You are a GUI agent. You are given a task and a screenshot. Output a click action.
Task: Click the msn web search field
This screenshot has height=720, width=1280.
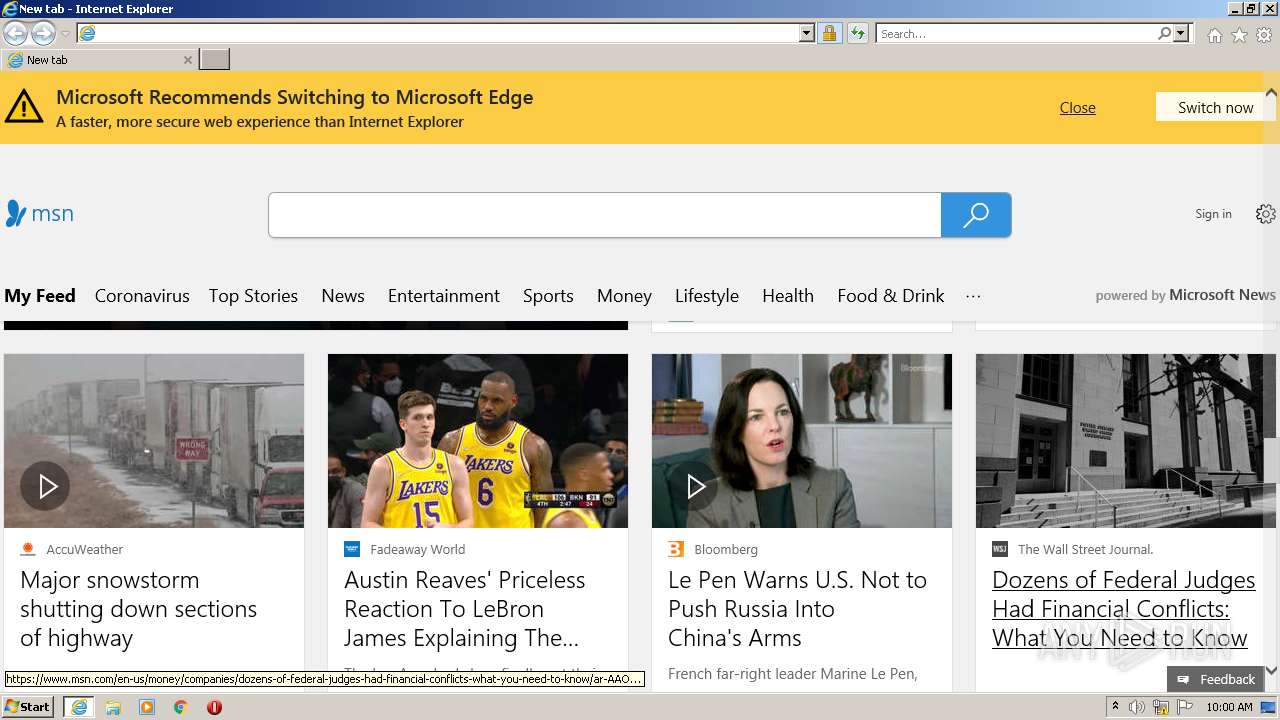[x=605, y=215]
